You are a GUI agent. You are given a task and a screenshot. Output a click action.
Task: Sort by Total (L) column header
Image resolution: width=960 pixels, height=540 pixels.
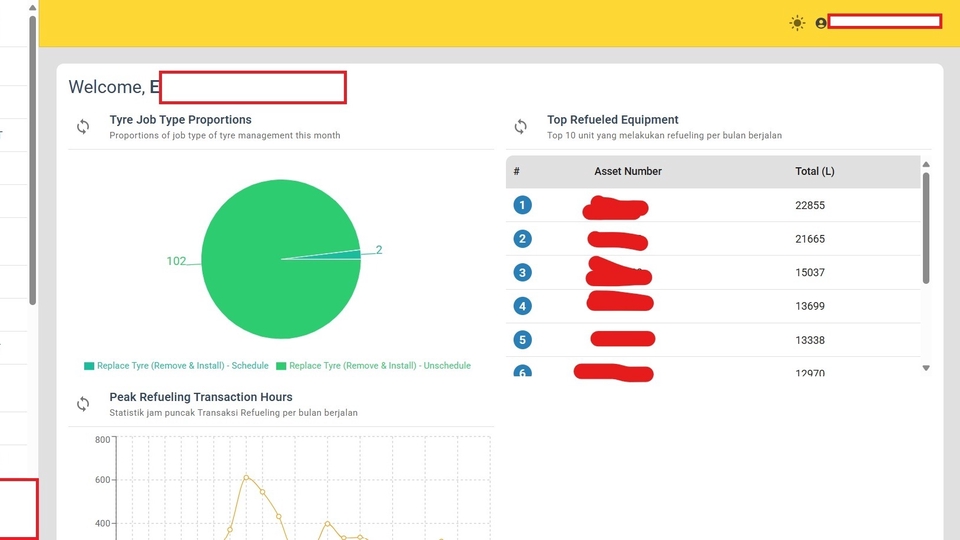coord(814,171)
